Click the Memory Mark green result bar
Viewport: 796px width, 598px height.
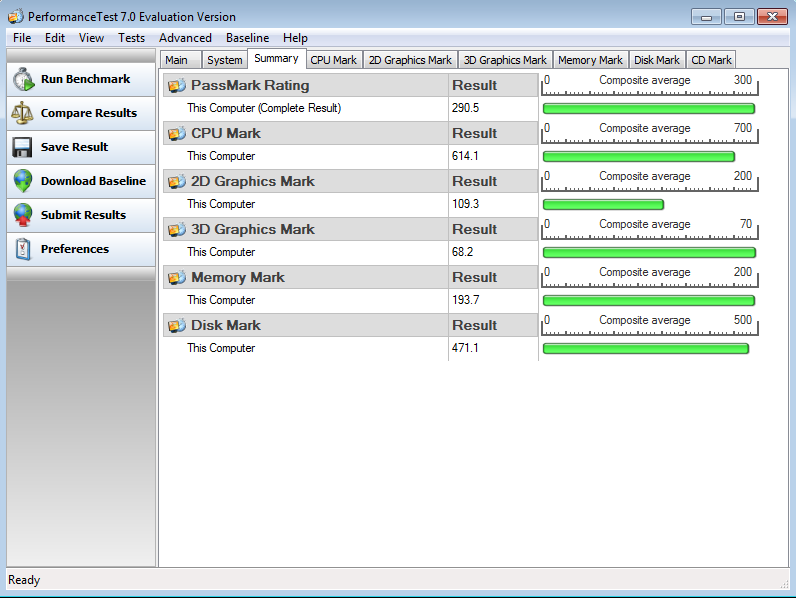coord(649,301)
